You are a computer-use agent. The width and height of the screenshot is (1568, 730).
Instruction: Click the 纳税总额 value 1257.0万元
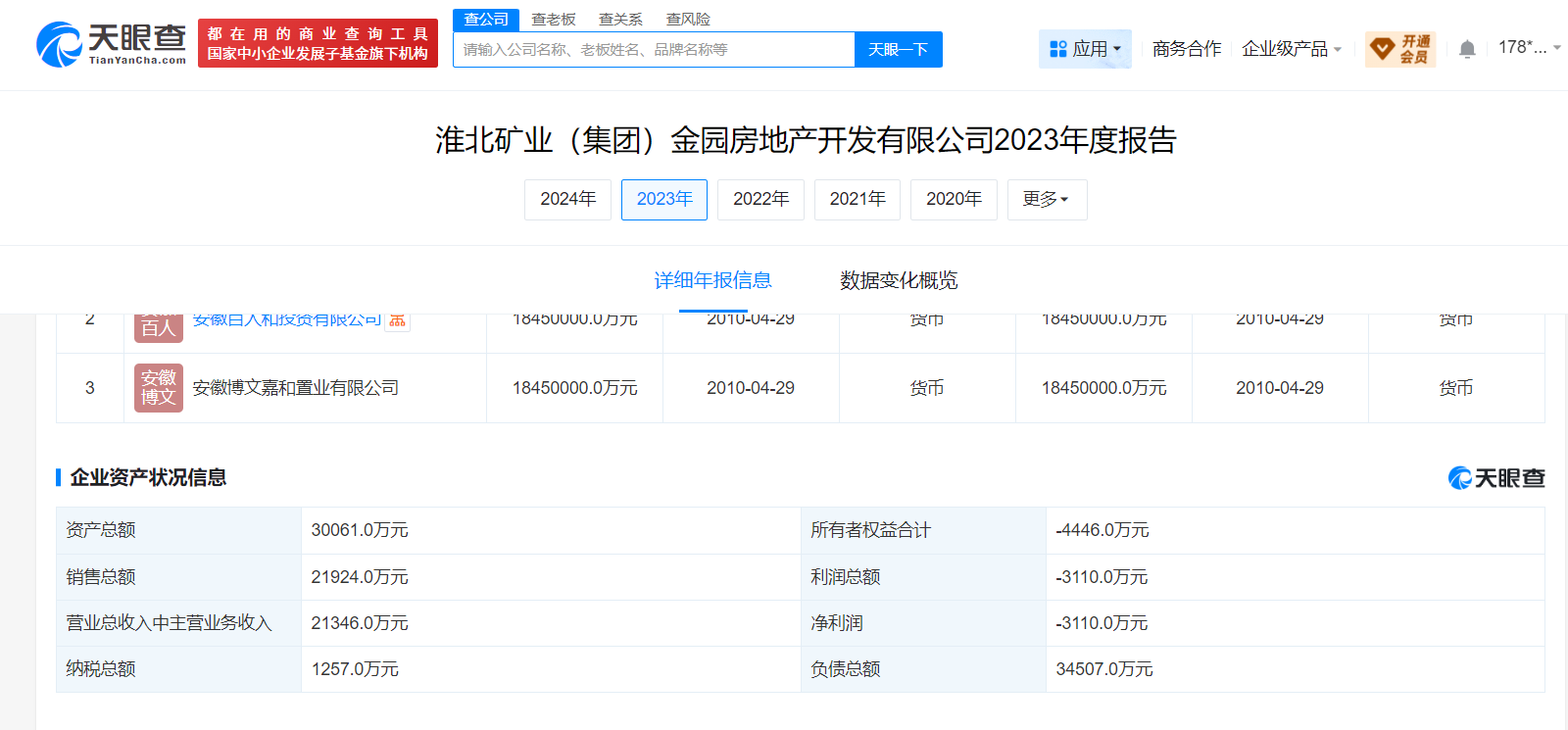click(x=355, y=669)
